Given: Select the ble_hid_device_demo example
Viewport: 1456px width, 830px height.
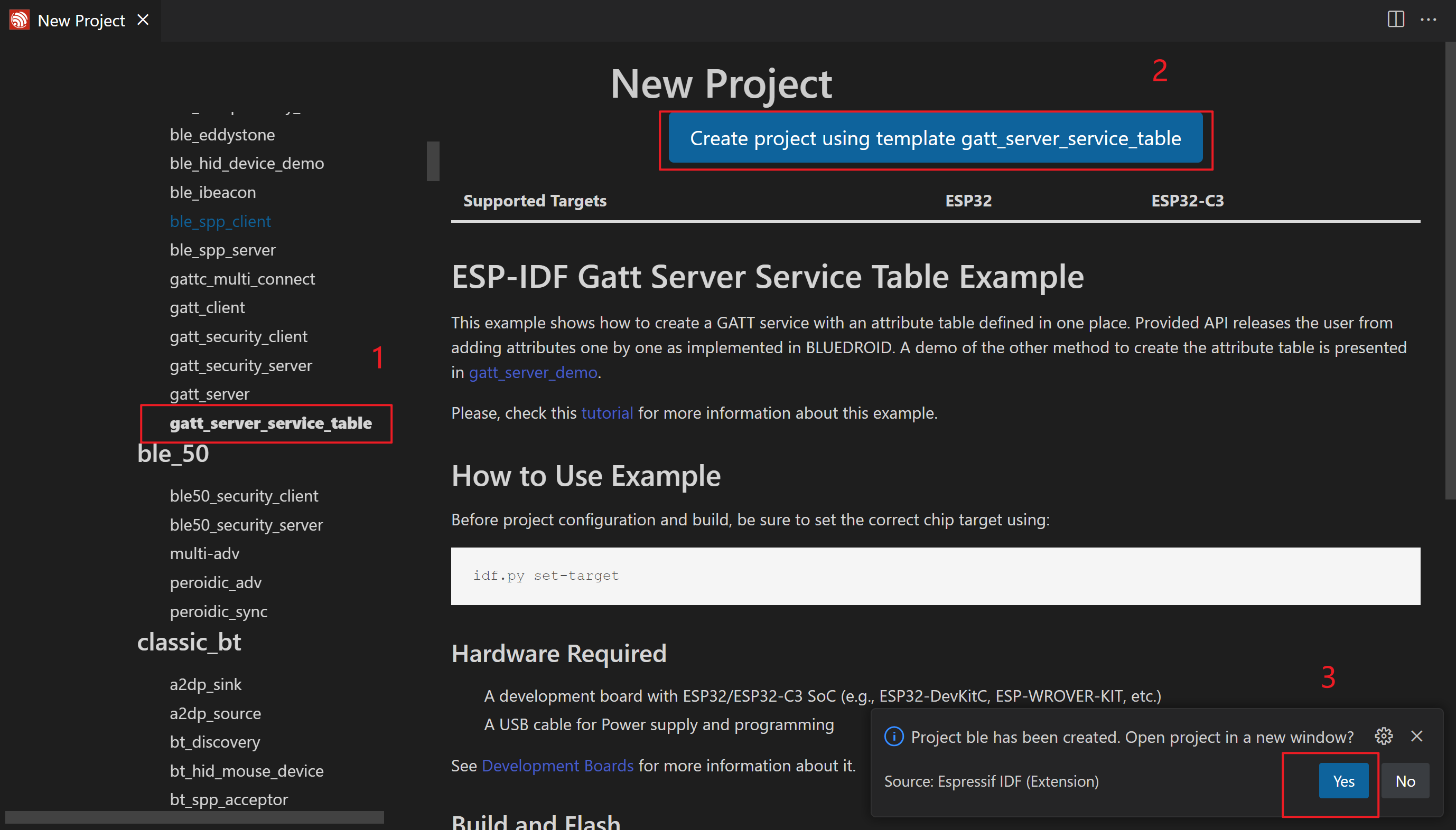Looking at the screenshot, I should pyautogui.click(x=246, y=164).
